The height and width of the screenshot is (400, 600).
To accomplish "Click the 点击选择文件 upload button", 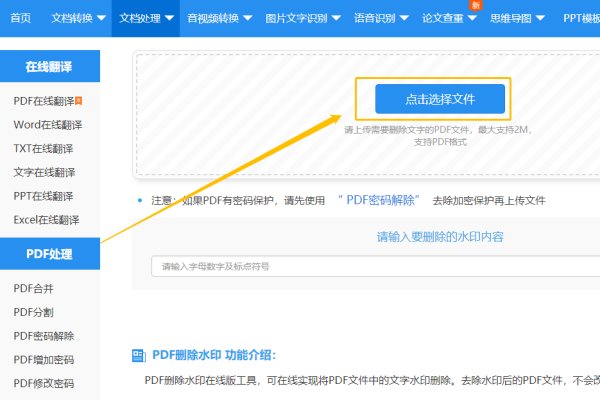I will (x=440, y=99).
